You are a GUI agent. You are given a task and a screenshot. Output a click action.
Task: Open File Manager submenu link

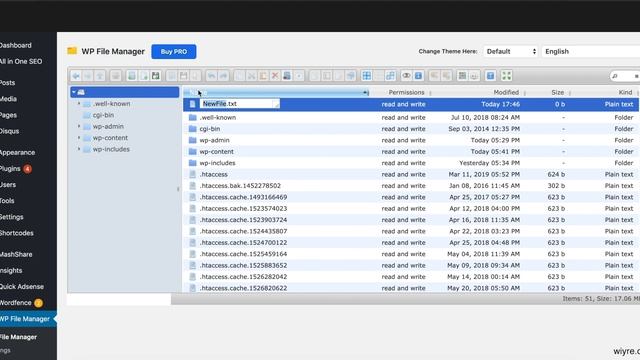click(18, 337)
